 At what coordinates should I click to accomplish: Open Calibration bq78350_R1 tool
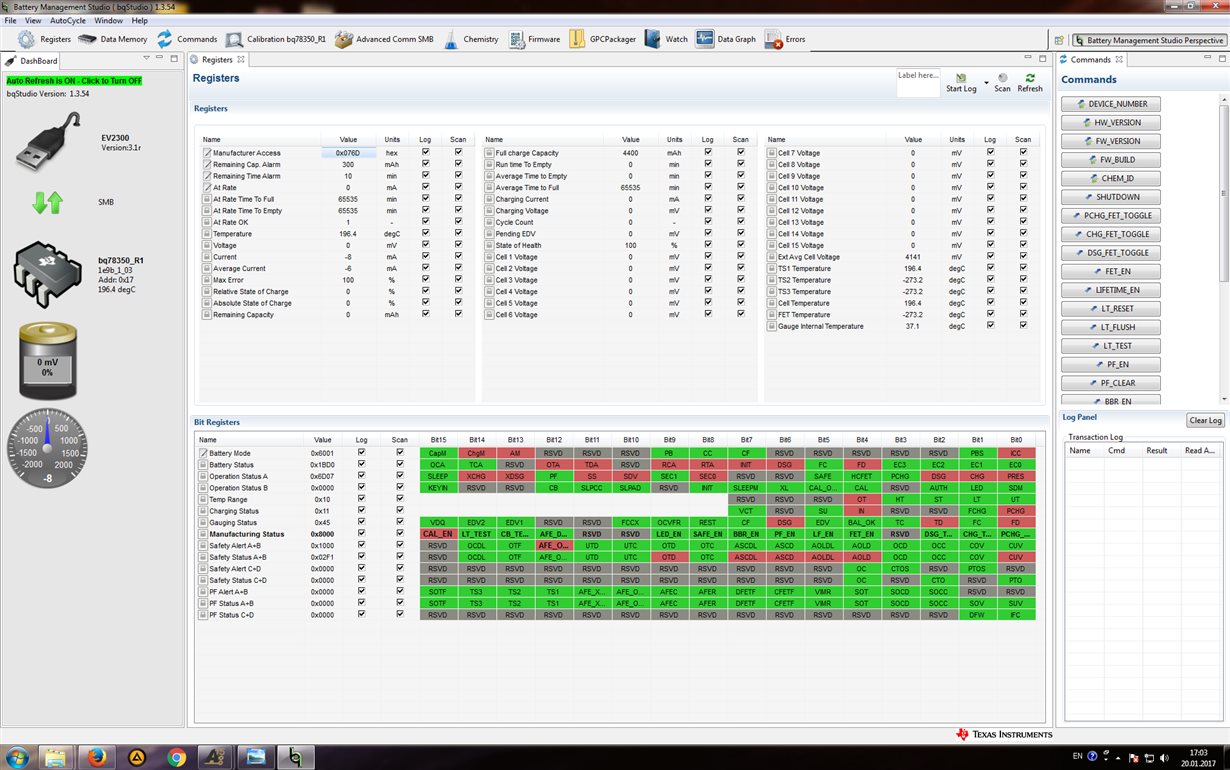pyautogui.click(x=276, y=39)
